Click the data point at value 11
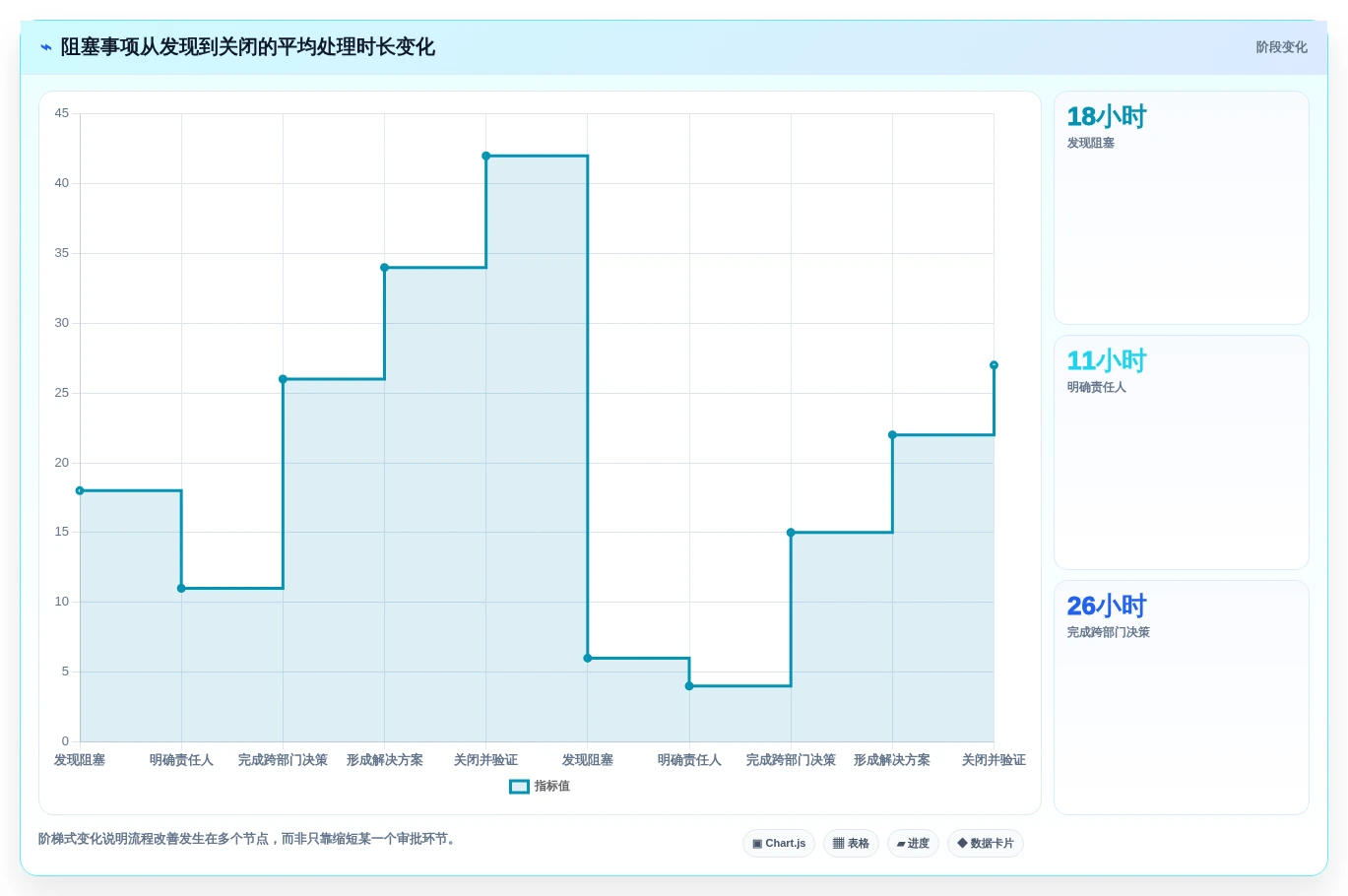 (x=181, y=589)
